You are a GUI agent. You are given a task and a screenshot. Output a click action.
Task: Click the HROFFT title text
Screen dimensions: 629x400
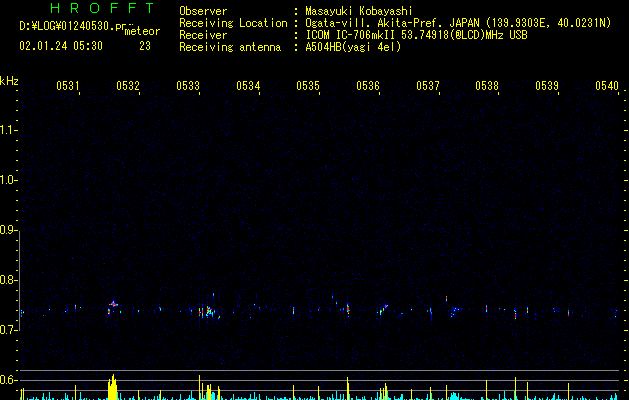pos(103,8)
